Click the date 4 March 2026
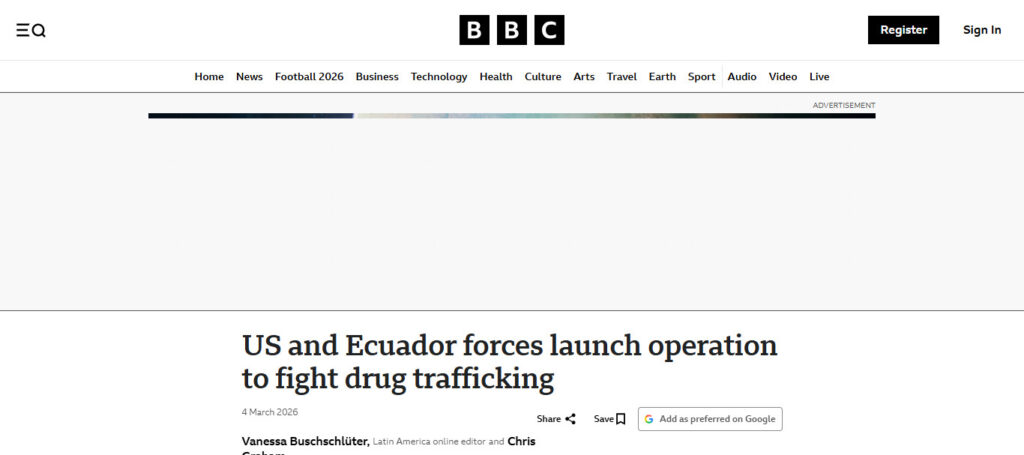Viewport: 1024px width, 455px height. click(x=270, y=412)
